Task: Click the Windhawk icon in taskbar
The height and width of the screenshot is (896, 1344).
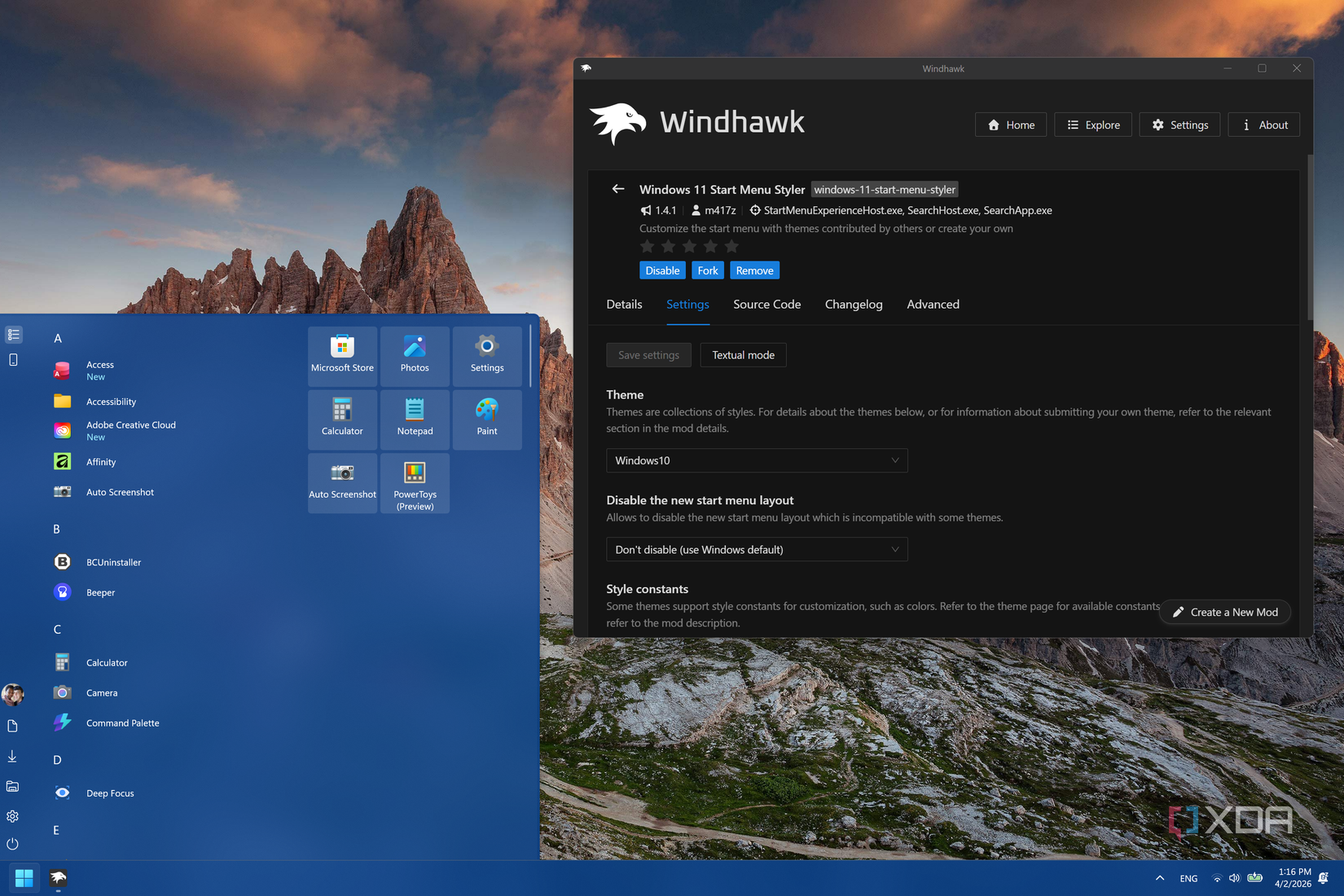Action: click(x=58, y=877)
